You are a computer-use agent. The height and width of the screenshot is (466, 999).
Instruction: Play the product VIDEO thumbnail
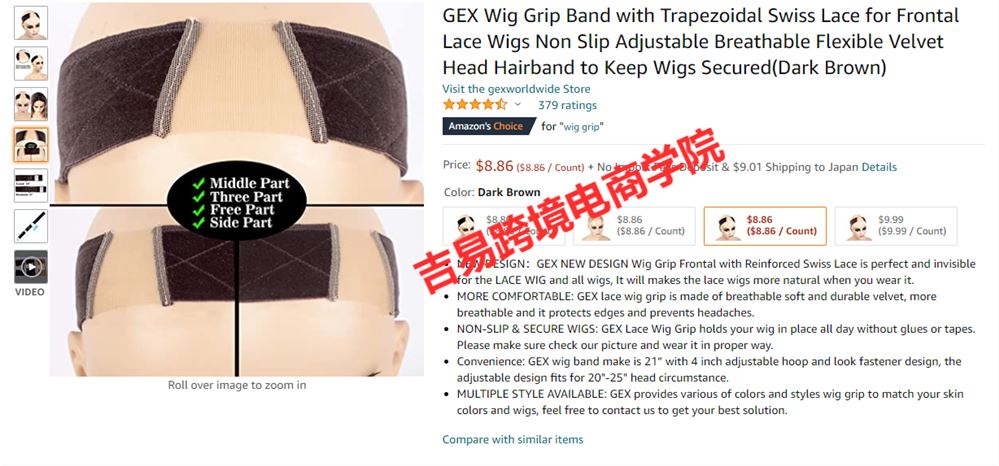[31, 267]
